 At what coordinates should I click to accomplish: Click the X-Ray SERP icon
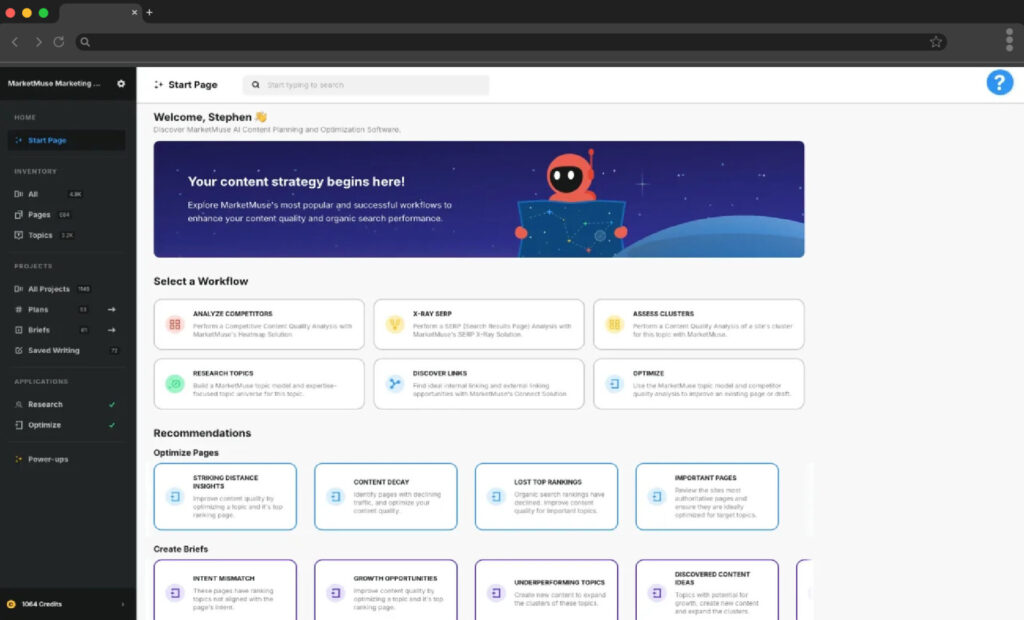394,324
